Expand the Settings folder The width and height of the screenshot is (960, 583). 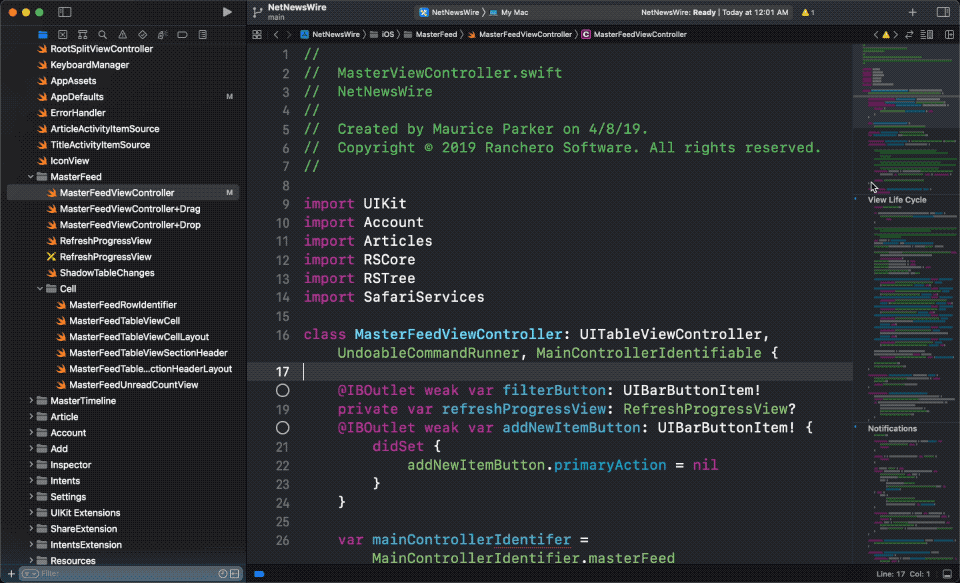click(31, 497)
